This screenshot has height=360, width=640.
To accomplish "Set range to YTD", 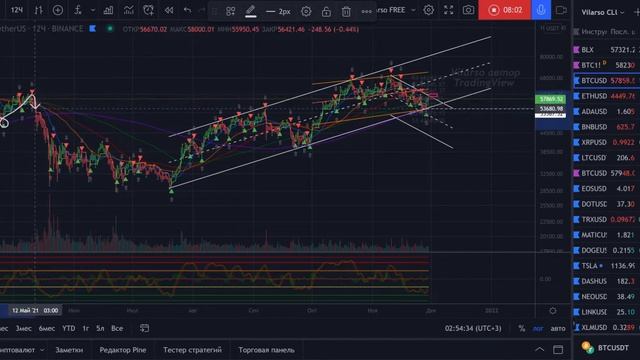I will (x=69, y=329).
